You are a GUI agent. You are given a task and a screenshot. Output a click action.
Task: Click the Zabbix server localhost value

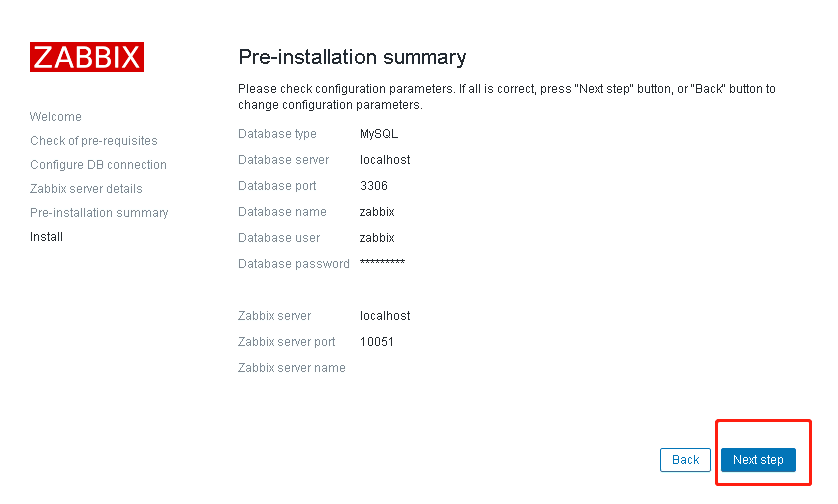(385, 316)
